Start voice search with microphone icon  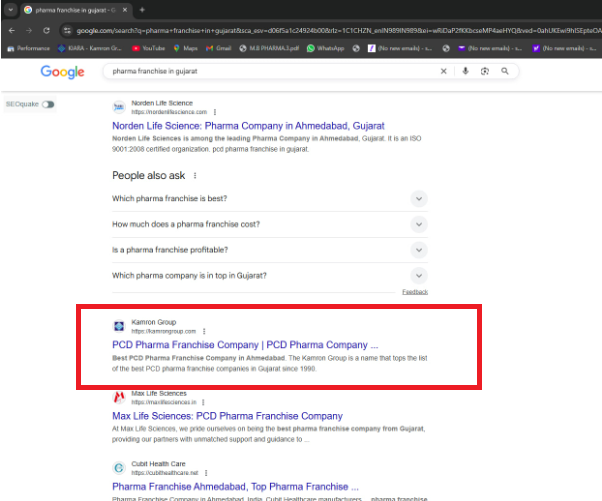click(x=466, y=71)
